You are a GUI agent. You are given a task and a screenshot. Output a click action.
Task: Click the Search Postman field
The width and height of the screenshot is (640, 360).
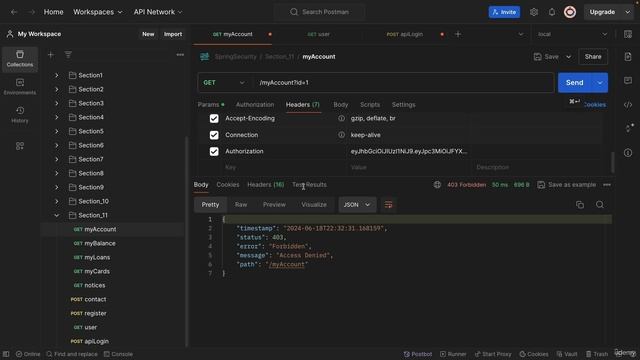click(x=320, y=12)
